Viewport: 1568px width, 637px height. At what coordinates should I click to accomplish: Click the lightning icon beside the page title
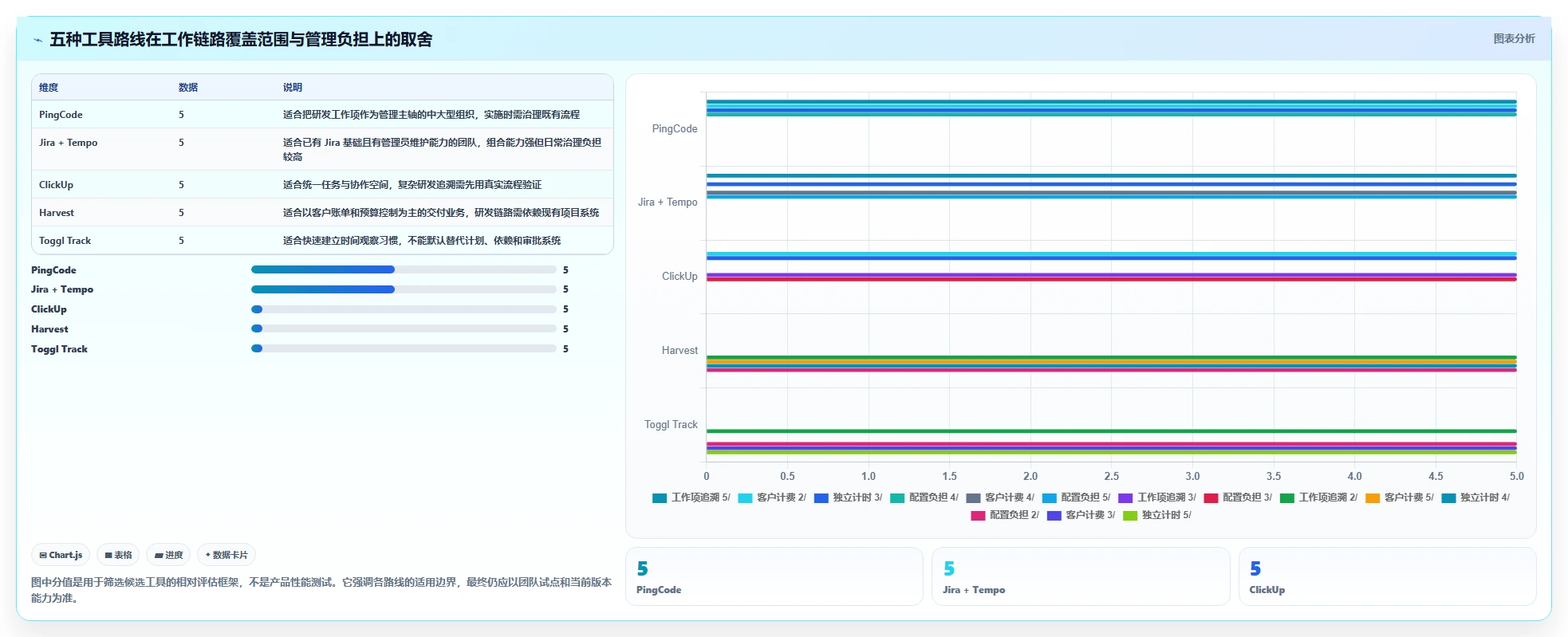point(37,40)
